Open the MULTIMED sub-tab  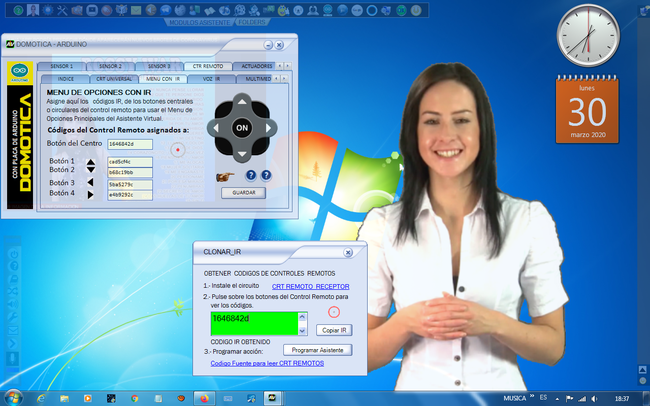click(x=255, y=79)
